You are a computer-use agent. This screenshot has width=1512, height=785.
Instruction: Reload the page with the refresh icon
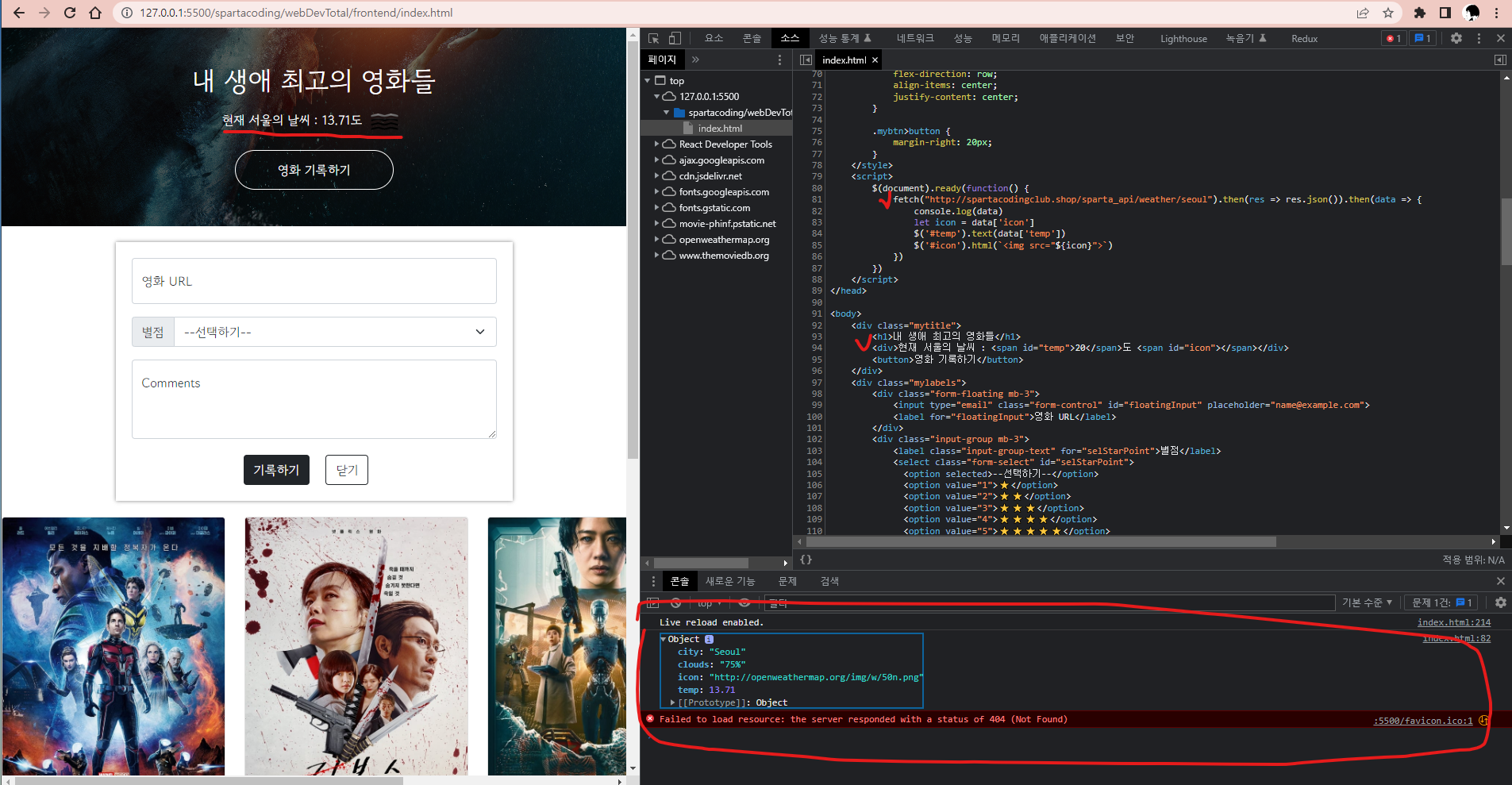(x=70, y=13)
